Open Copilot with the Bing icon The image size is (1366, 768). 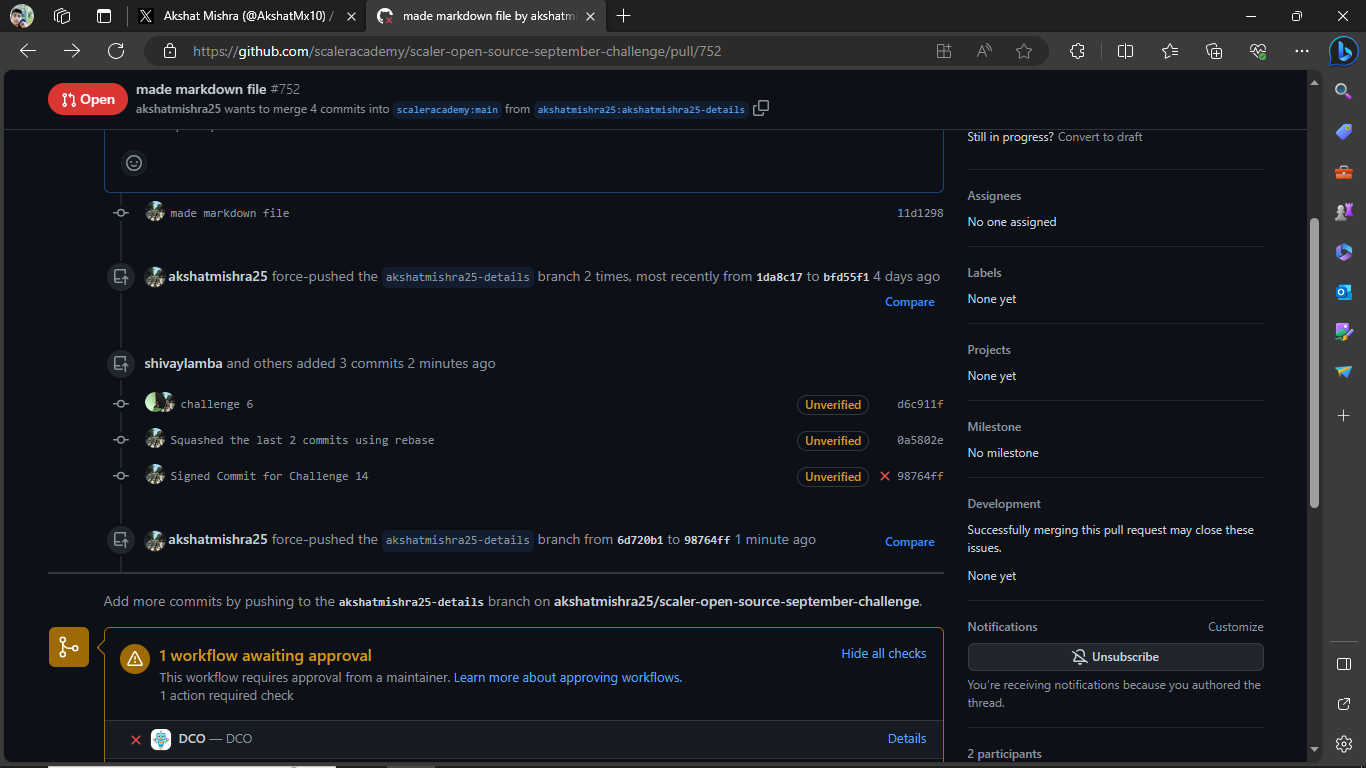coord(1343,51)
